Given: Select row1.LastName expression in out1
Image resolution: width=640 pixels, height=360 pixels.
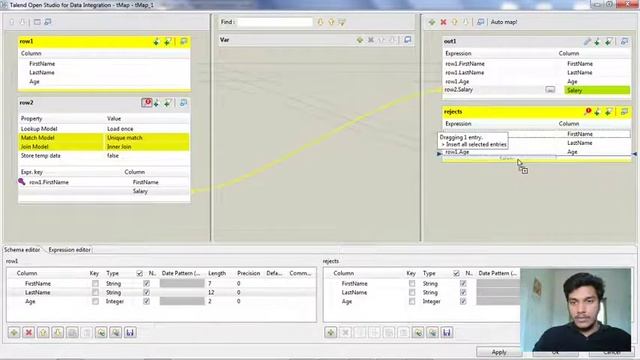Looking at the screenshot, I should 464,73.
